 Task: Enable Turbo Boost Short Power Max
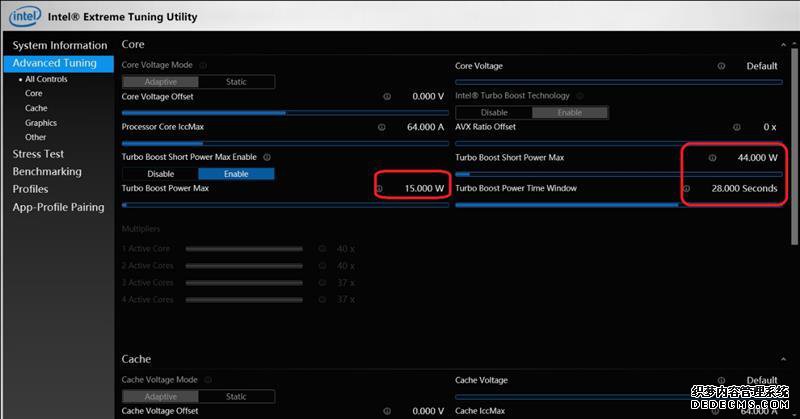click(x=236, y=174)
